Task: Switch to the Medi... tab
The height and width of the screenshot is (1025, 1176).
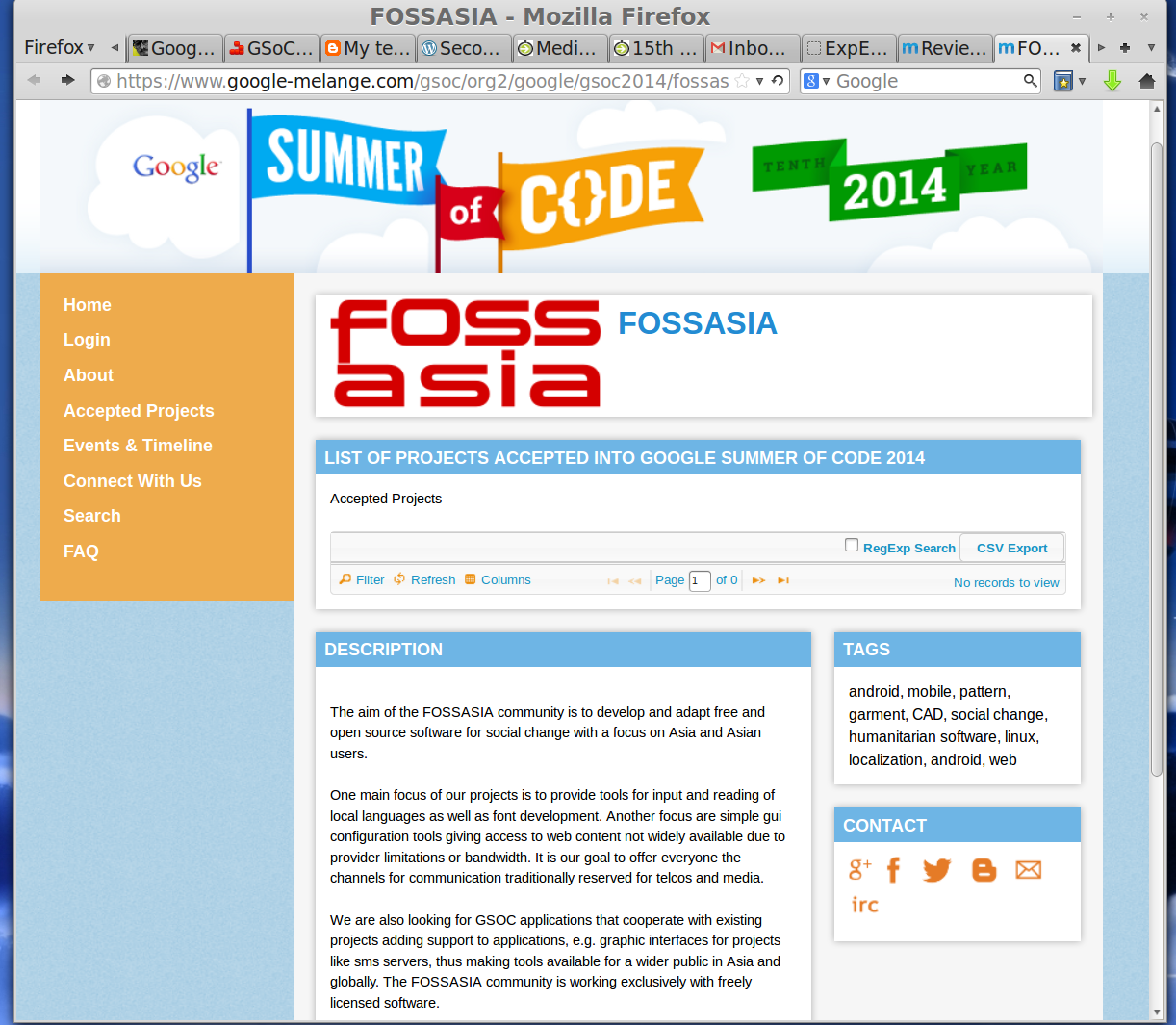Action: 560,48
